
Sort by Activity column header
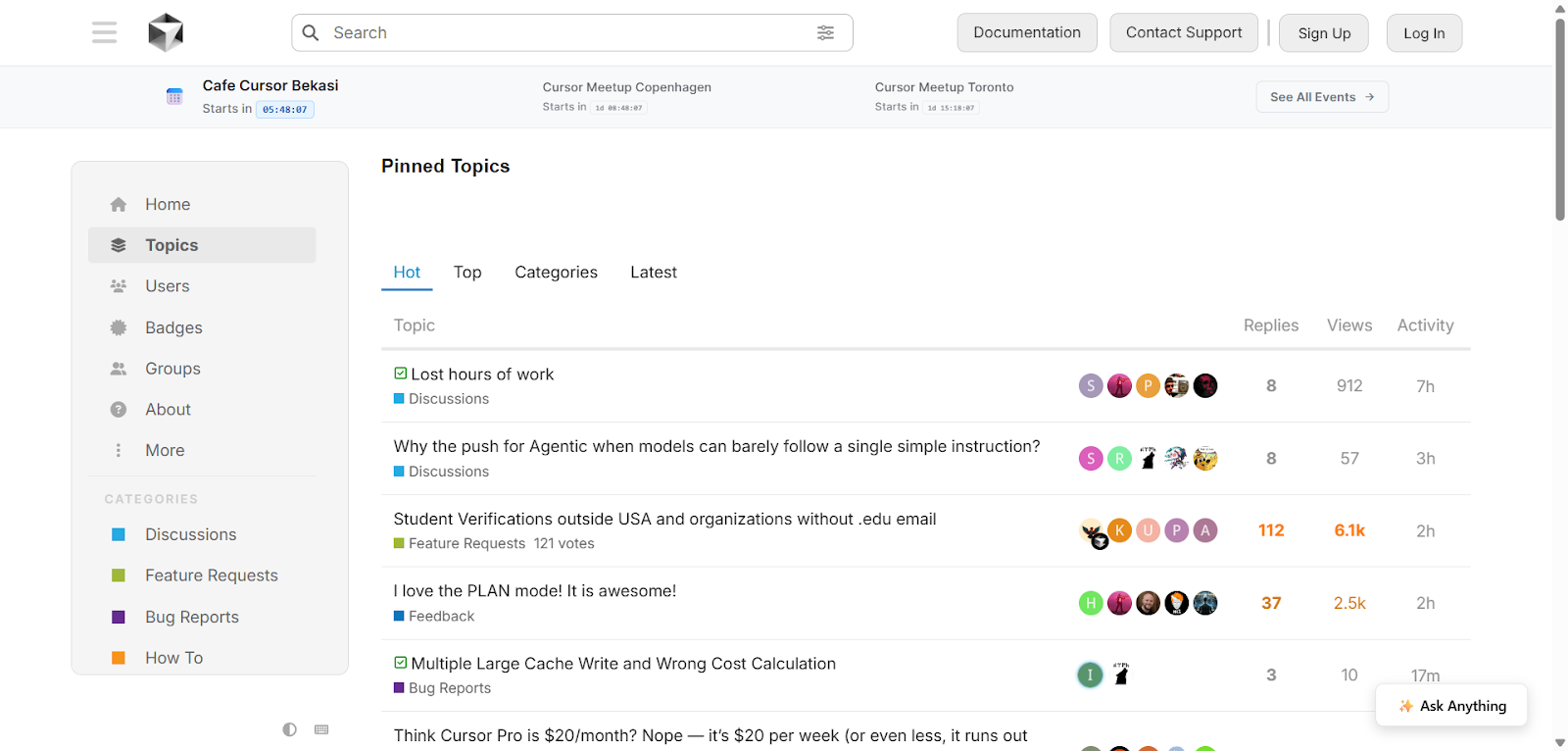1425,325
